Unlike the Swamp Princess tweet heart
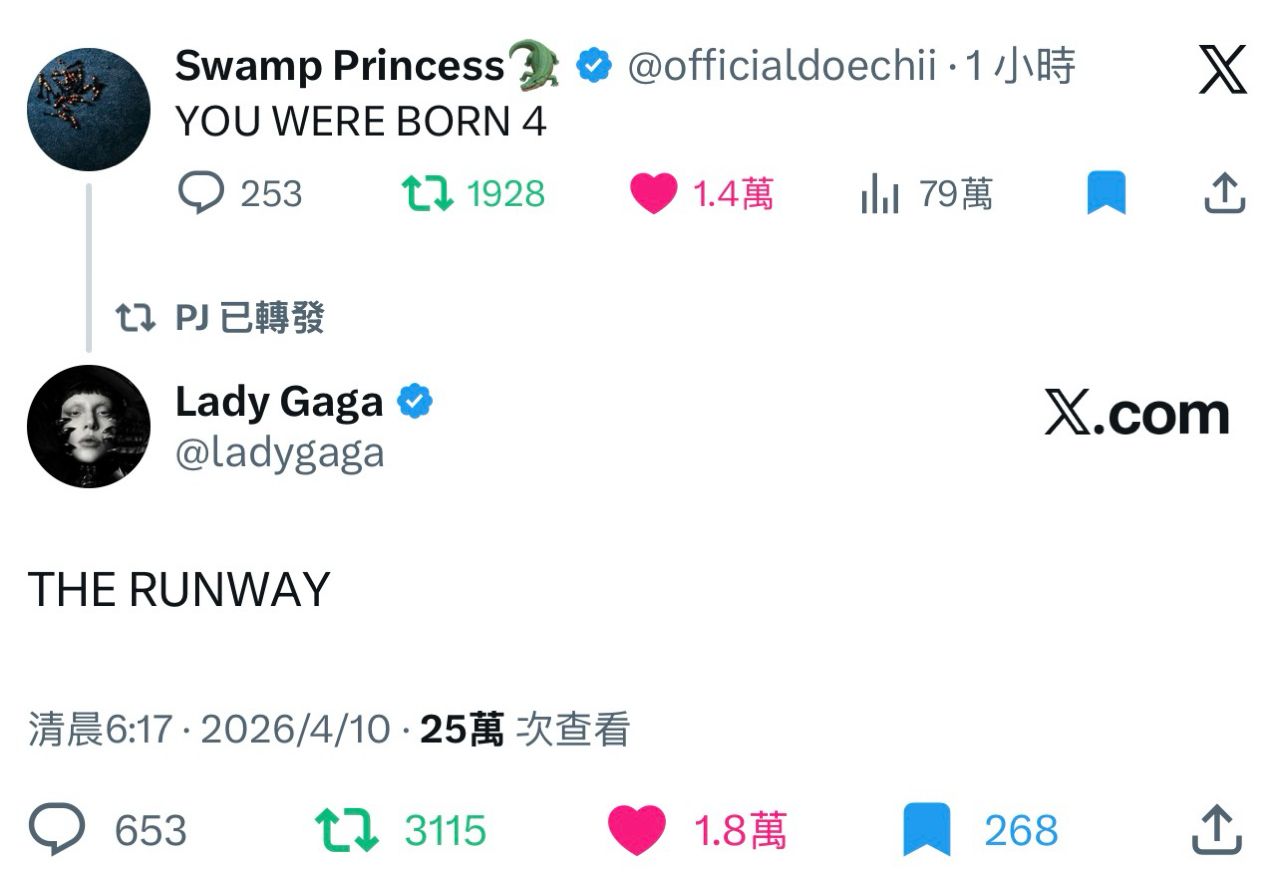Image resolution: width=1280 pixels, height=887 pixels. pyautogui.click(x=701, y=193)
